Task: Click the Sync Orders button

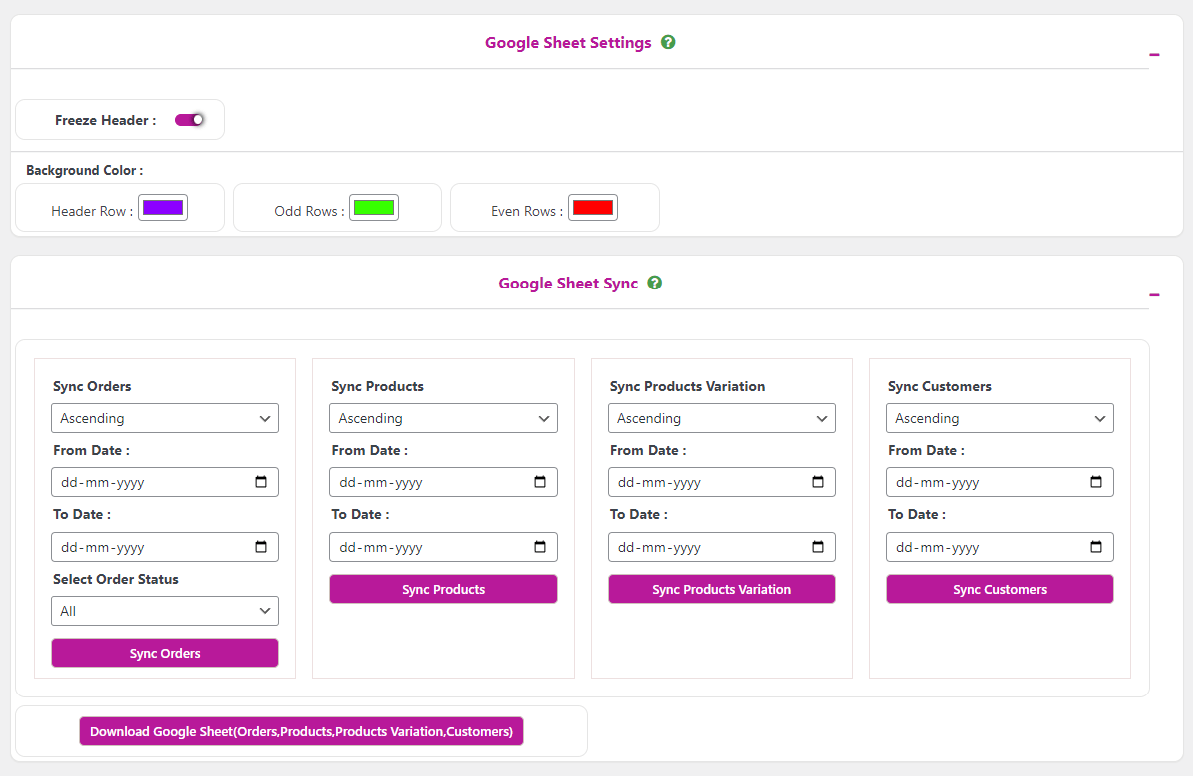Action: [165, 654]
